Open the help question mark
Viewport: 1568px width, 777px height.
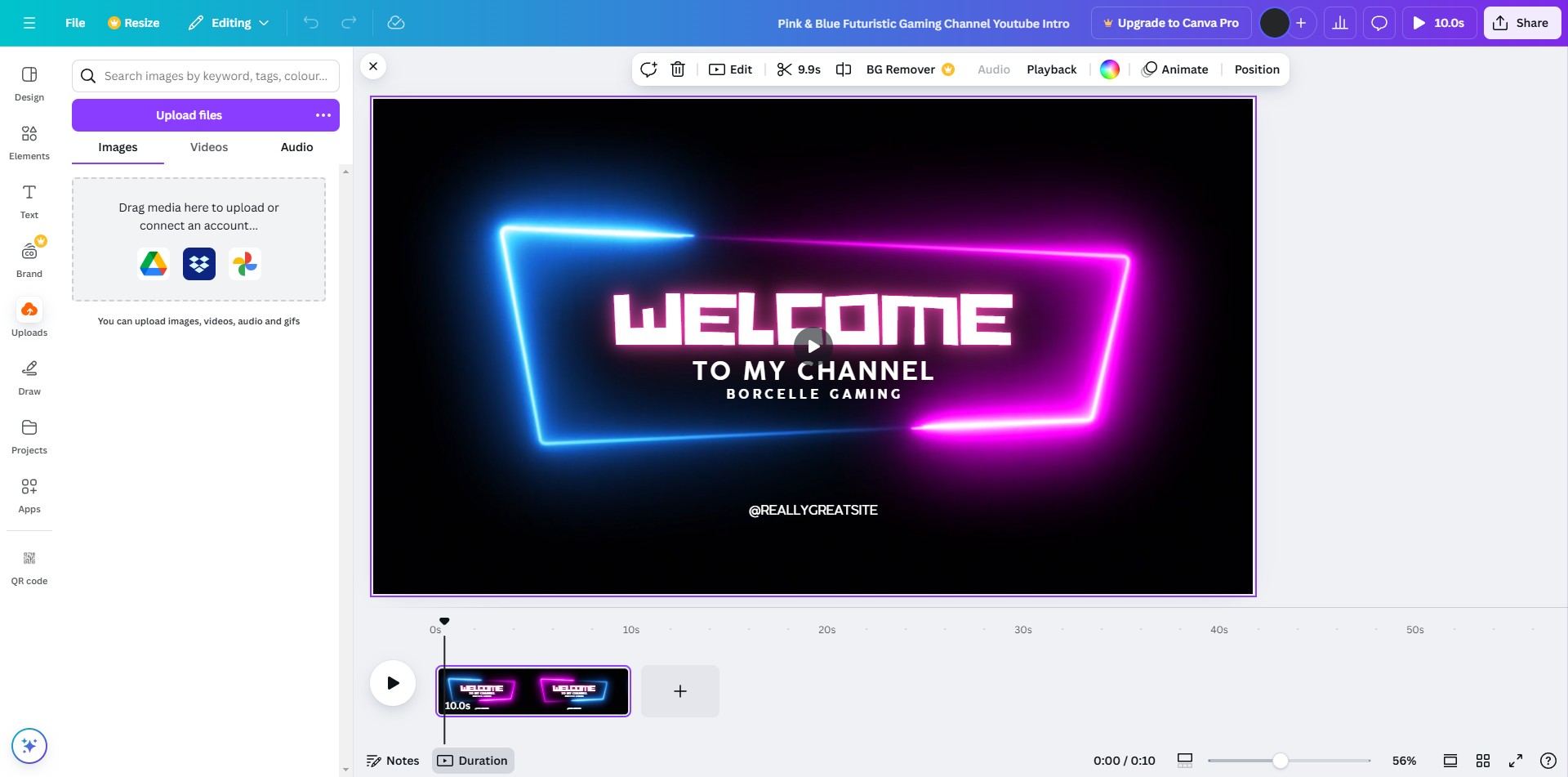point(1548,761)
